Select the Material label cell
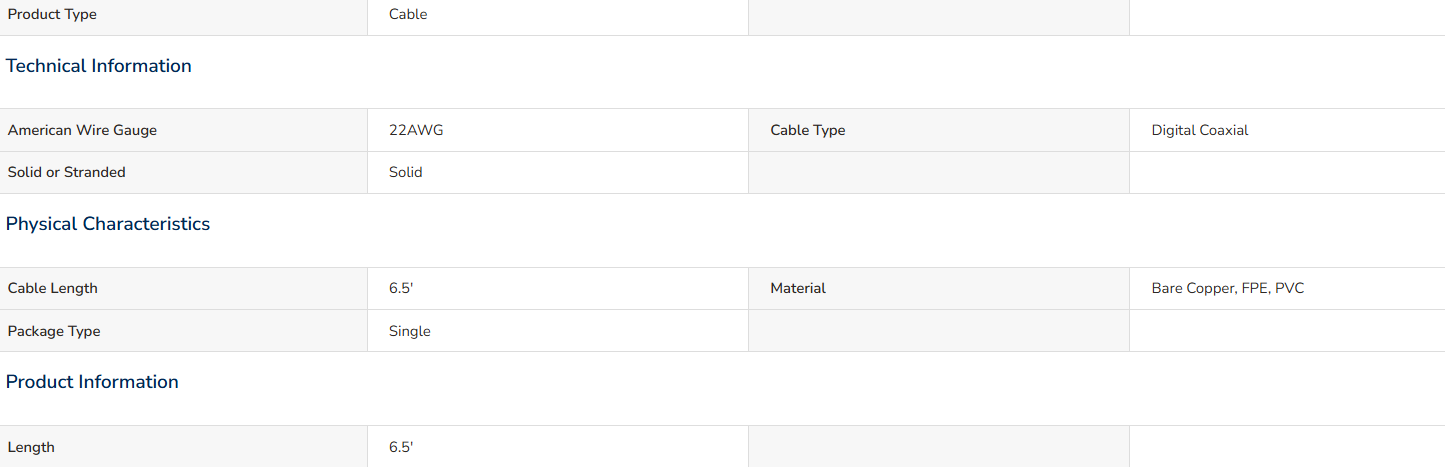The image size is (1445, 467). (x=939, y=288)
